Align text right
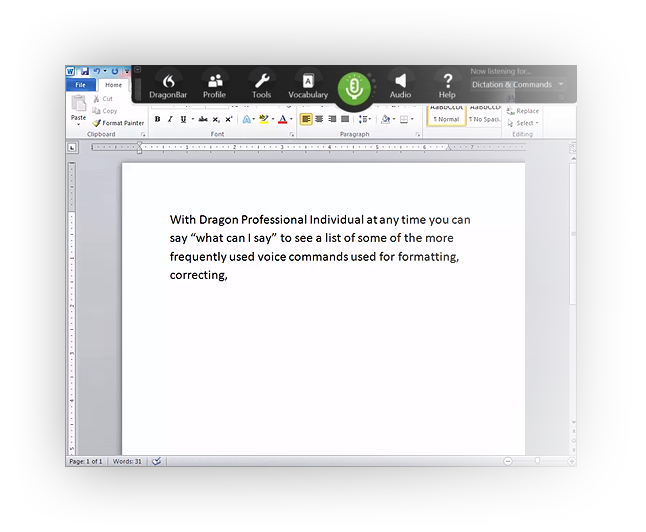This screenshot has height=532, width=646. (x=332, y=119)
